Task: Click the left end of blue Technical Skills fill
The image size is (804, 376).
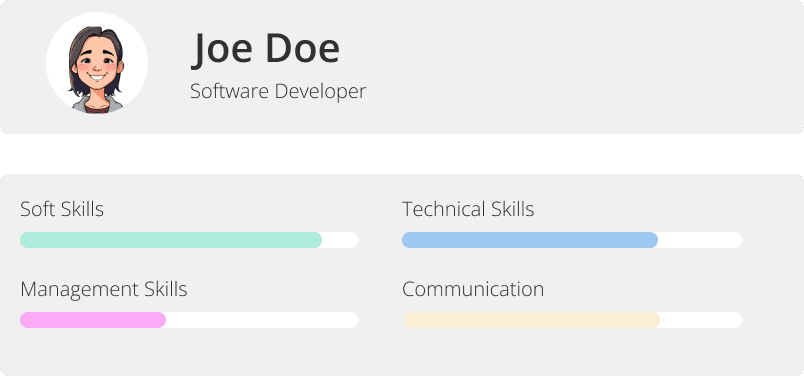Action: point(407,240)
